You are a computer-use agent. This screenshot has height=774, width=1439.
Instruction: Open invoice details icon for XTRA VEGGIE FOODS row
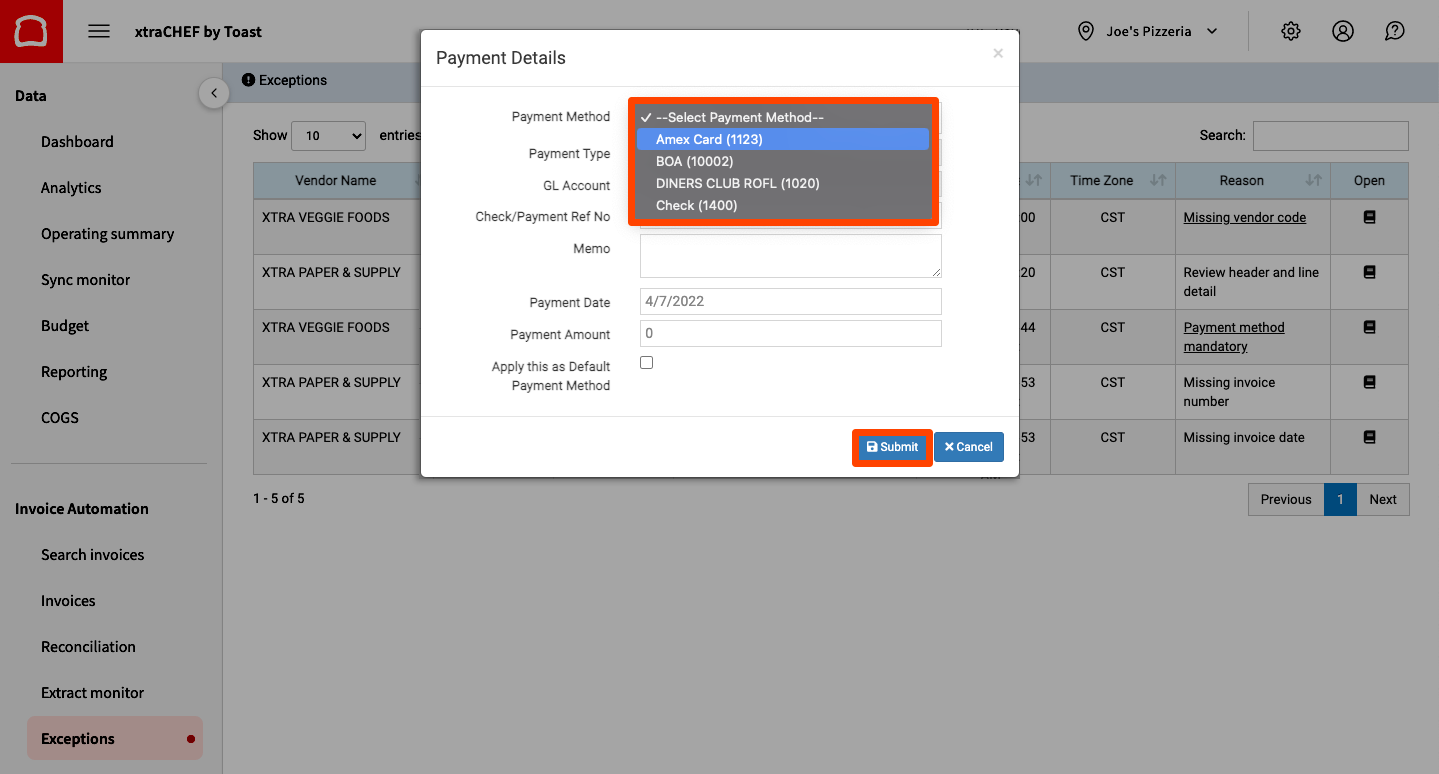point(1369,216)
